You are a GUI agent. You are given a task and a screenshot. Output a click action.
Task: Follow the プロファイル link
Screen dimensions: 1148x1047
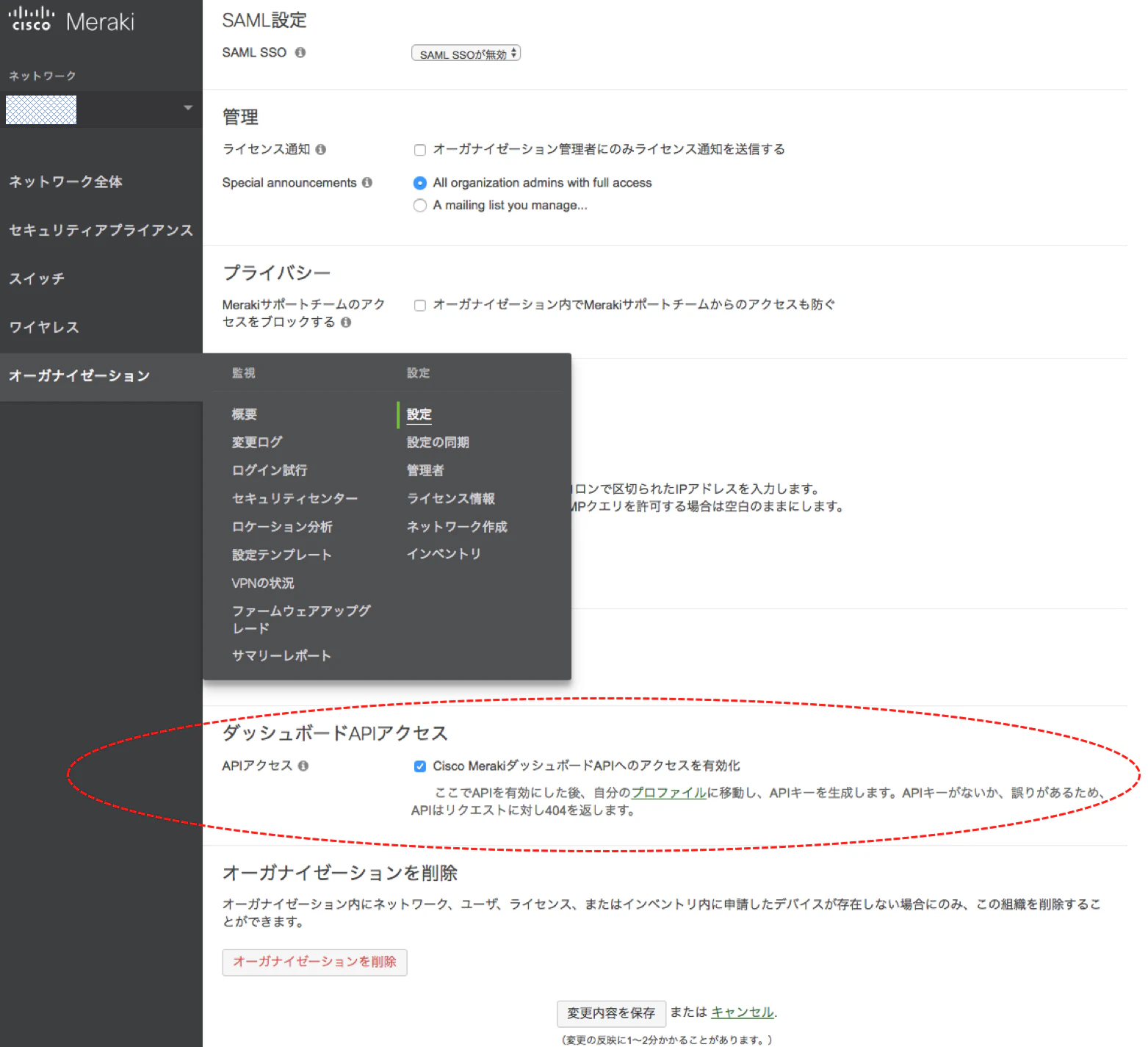[669, 792]
